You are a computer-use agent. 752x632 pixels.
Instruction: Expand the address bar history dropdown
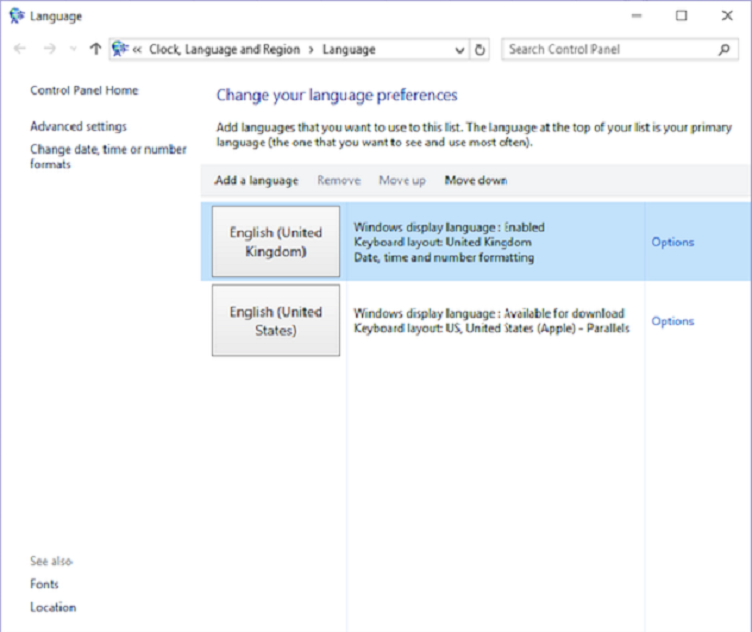459,50
